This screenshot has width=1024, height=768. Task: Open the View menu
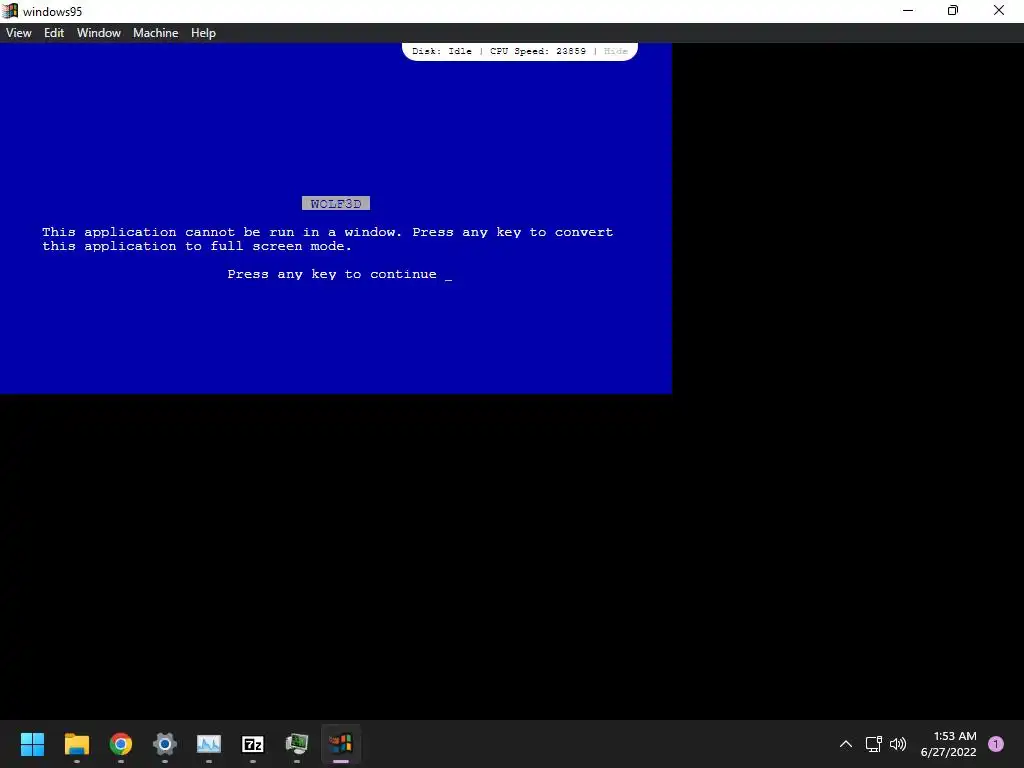18,33
